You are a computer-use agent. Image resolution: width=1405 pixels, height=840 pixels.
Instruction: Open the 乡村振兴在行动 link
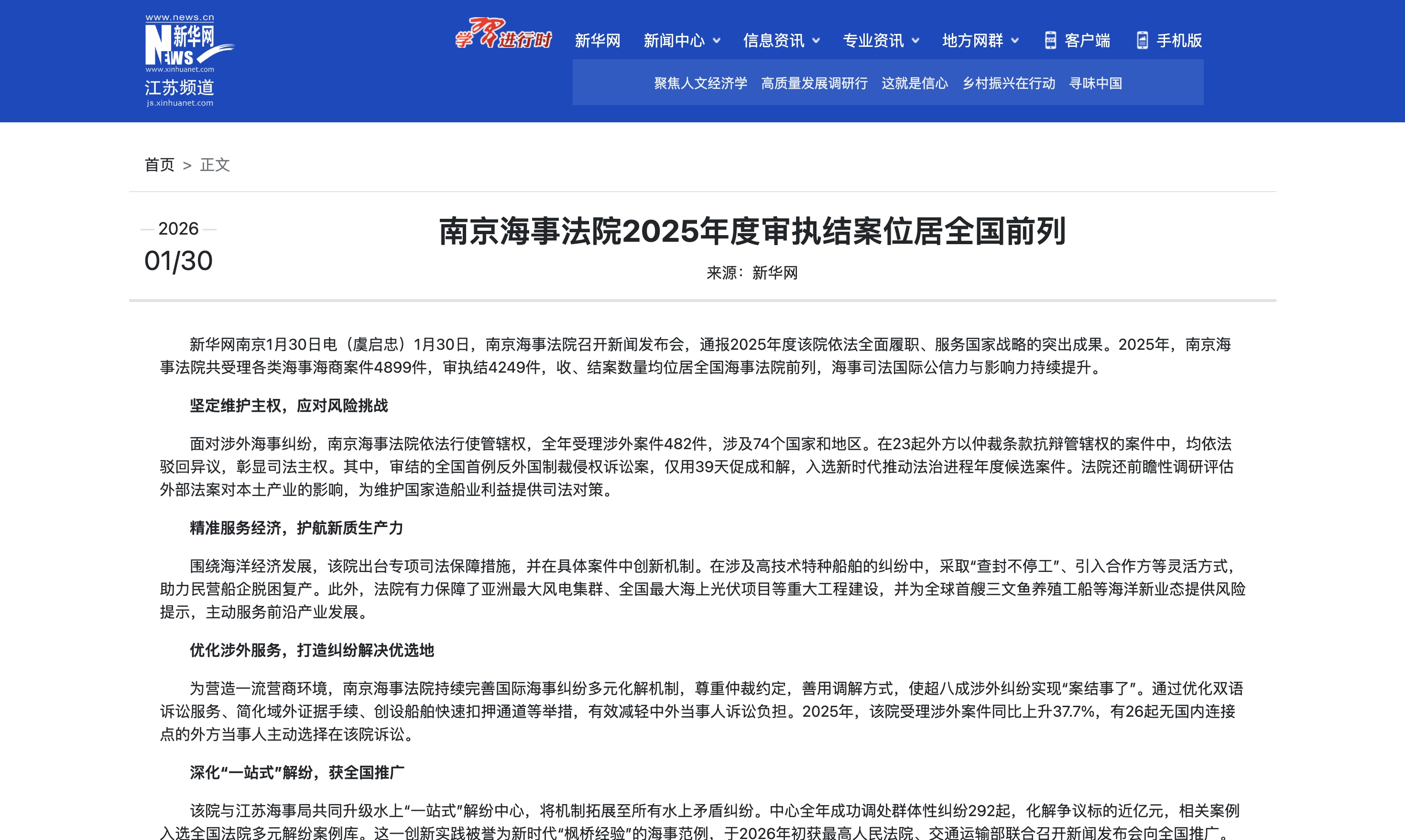tap(1009, 83)
